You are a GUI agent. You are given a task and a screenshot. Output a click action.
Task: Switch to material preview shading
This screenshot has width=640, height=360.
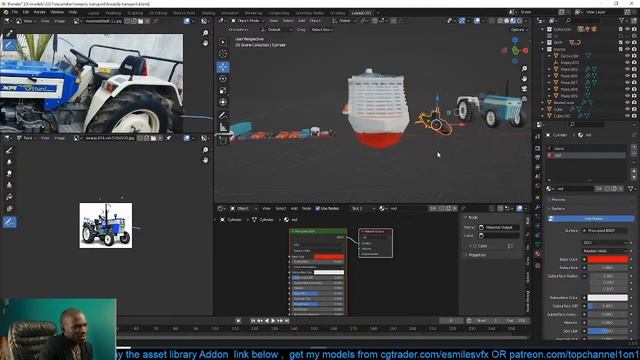[x=513, y=20]
